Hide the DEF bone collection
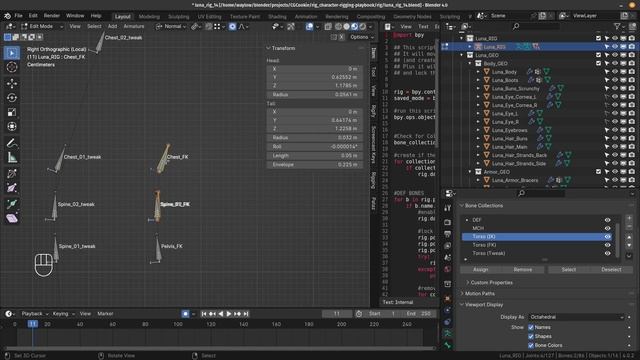This screenshot has height=360, width=640. click(x=607, y=220)
